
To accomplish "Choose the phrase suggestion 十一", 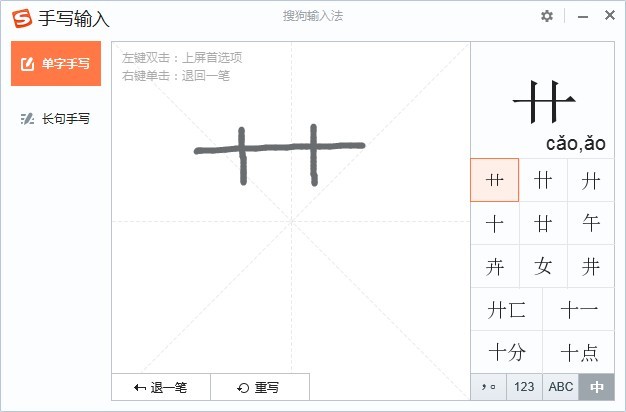I will (x=578, y=309).
